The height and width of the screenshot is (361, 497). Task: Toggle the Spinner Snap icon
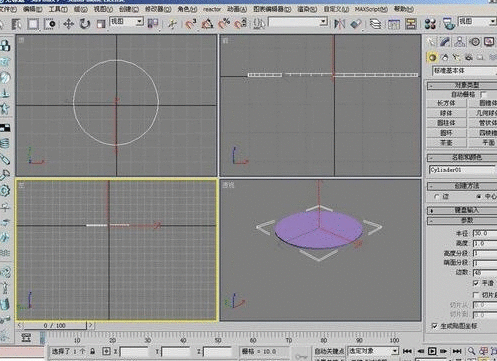241,24
